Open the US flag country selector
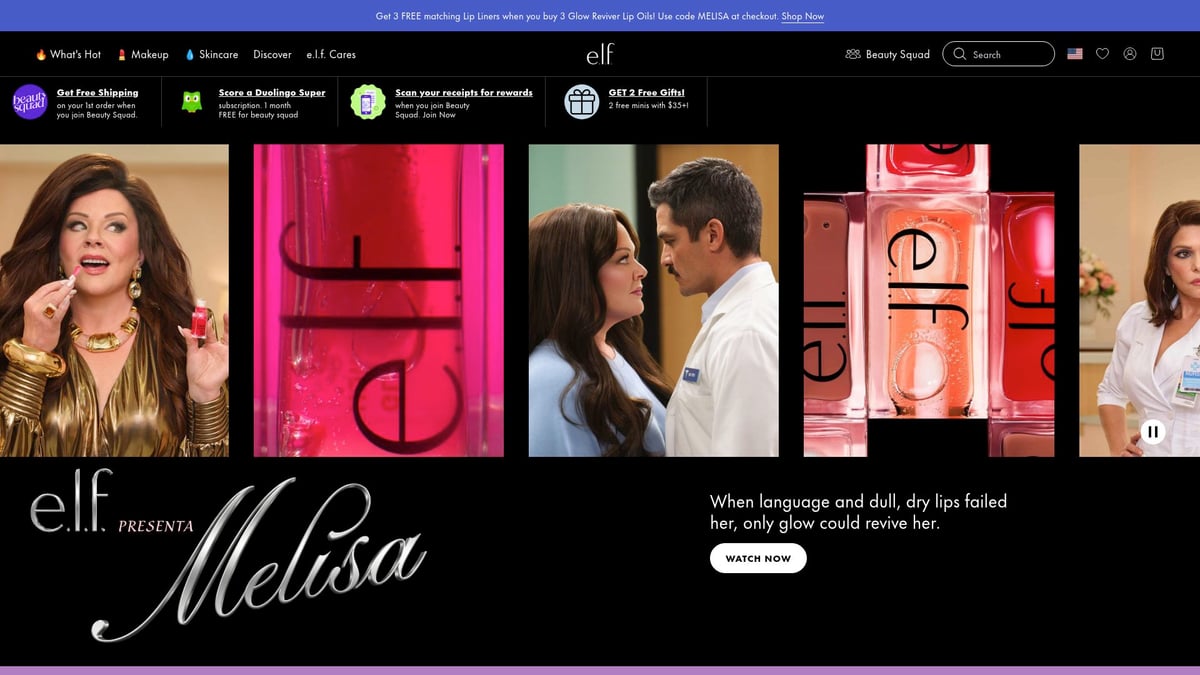The height and width of the screenshot is (675, 1200). pyautogui.click(x=1075, y=53)
